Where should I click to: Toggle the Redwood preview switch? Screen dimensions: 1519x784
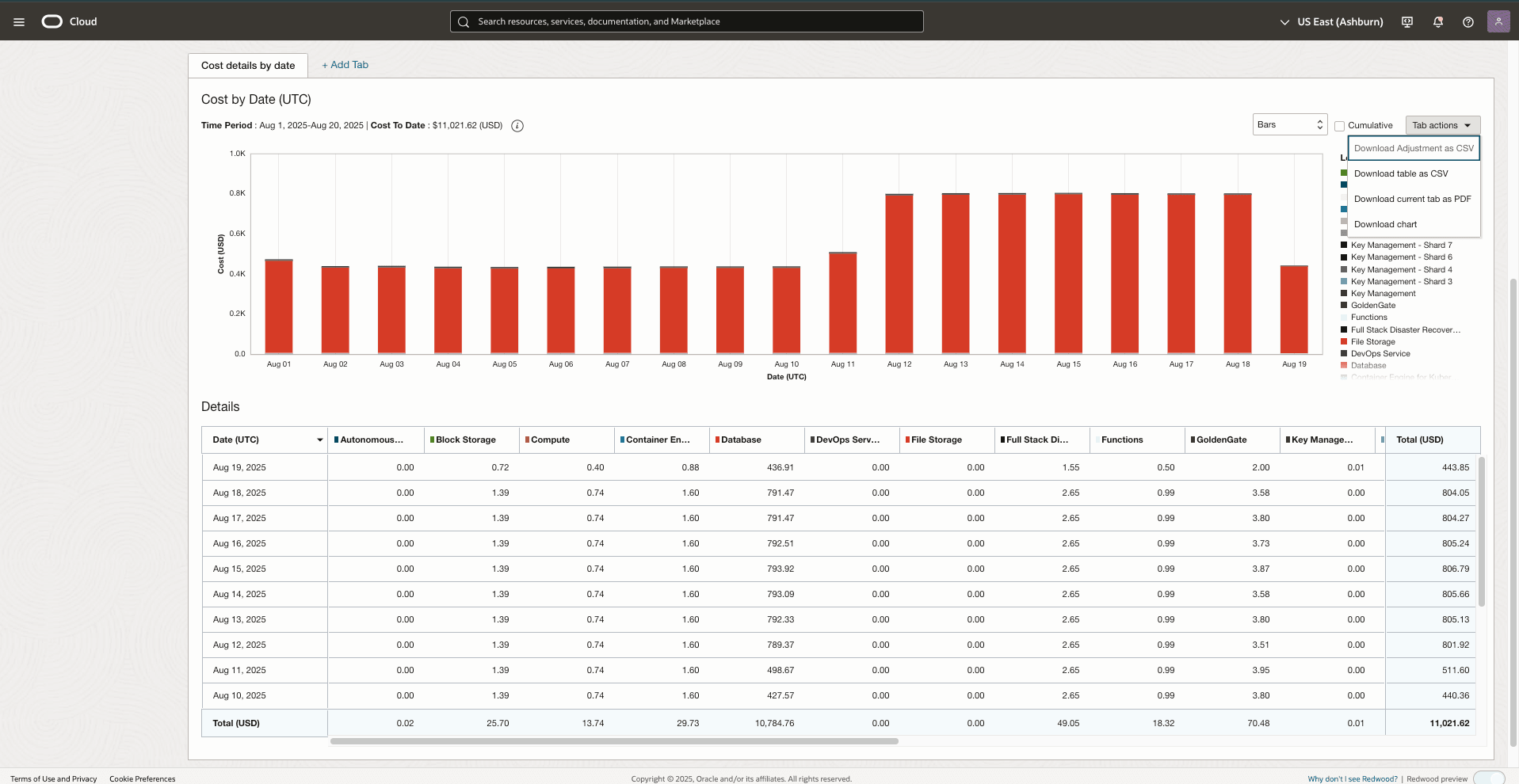(1489, 778)
